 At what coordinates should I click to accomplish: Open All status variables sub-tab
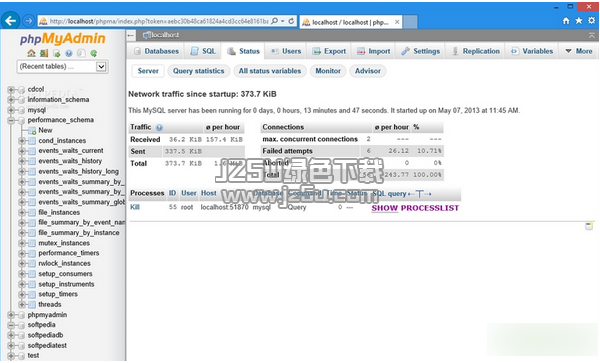pyautogui.click(x=270, y=71)
